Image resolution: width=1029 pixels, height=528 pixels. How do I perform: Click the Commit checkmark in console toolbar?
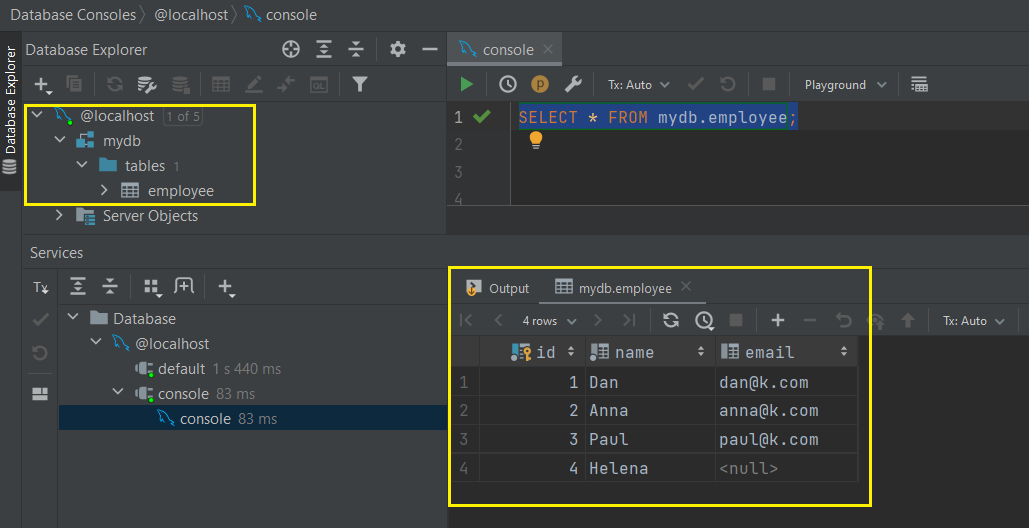(696, 84)
